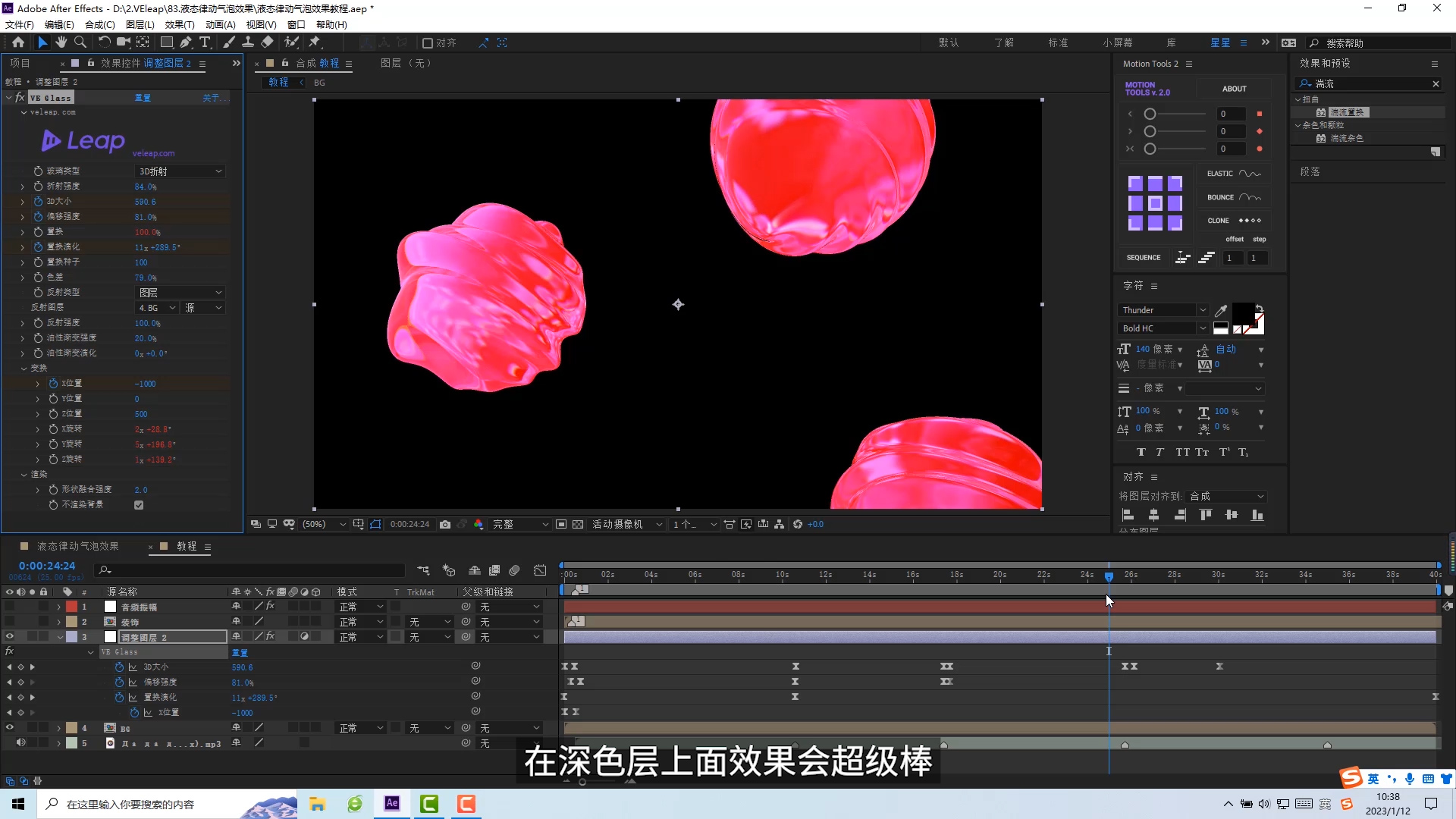Select the Eraser tool

267,42
